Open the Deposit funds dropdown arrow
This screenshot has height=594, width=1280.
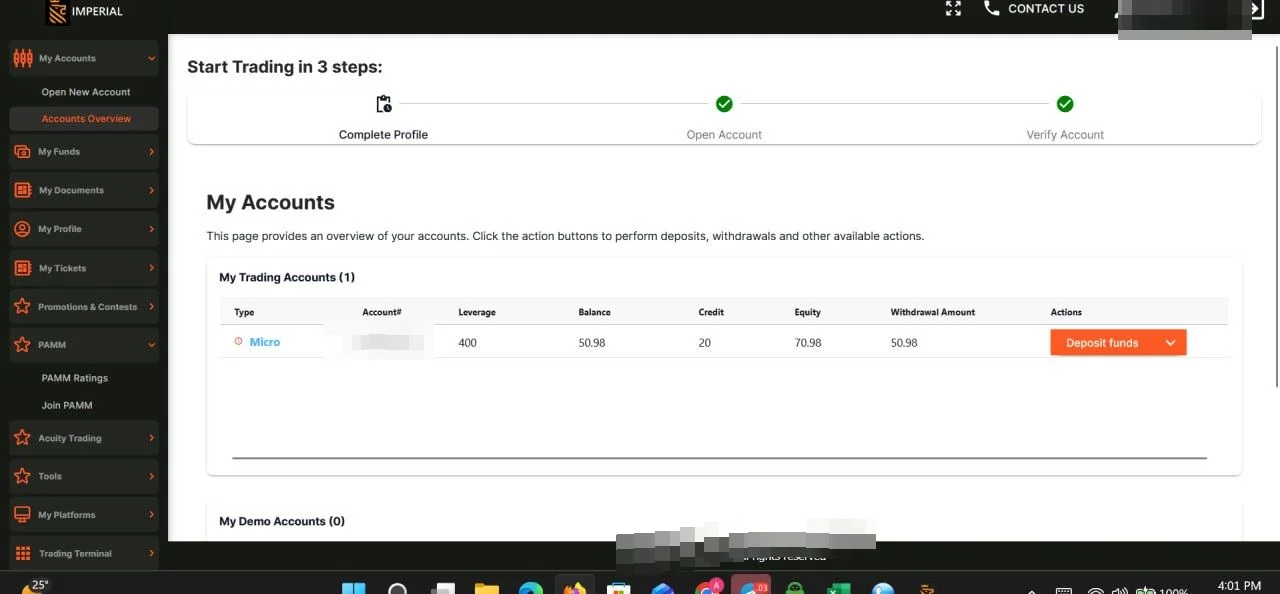click(x=1170, y=343)
